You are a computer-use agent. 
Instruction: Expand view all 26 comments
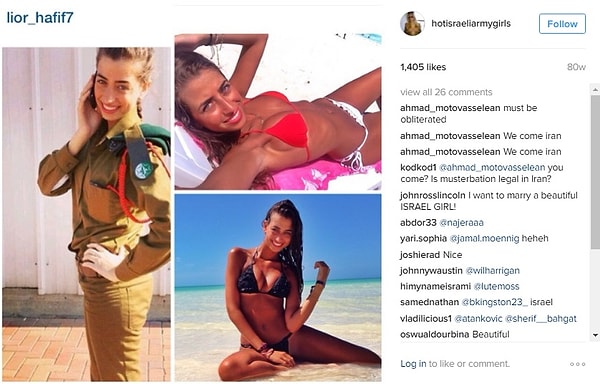(x=446, y=92)
